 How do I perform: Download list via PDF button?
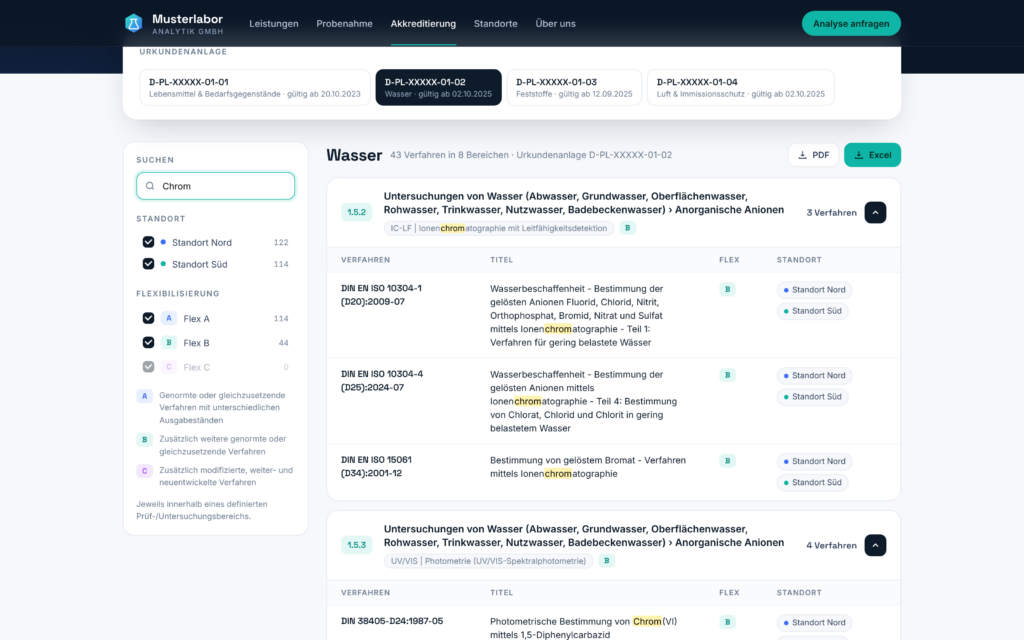813,155
